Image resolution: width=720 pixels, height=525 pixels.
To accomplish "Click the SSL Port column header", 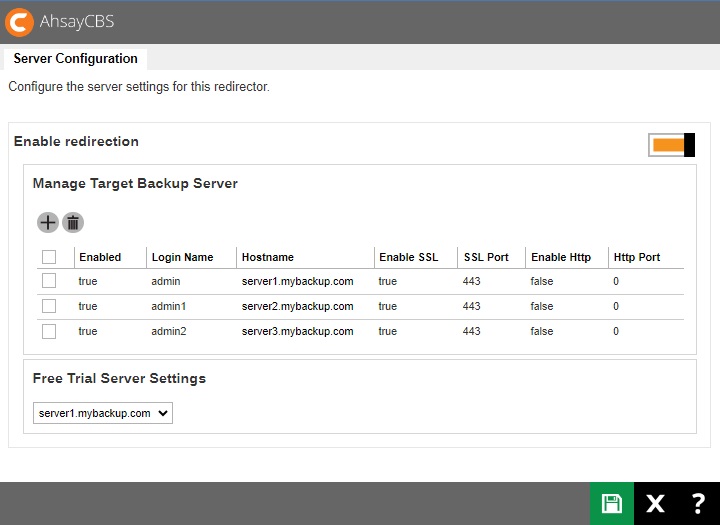I will pos(486,257).
